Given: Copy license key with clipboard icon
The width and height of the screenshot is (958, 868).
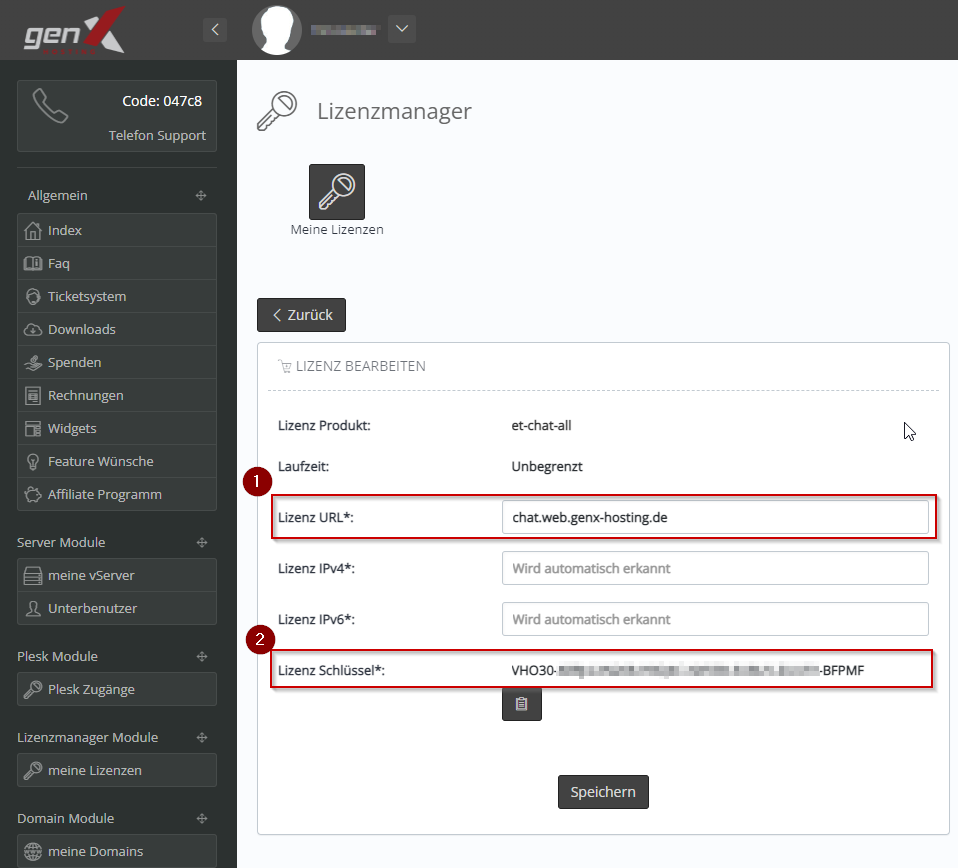Looking at the screenshot, I should [x=521, y=704].
